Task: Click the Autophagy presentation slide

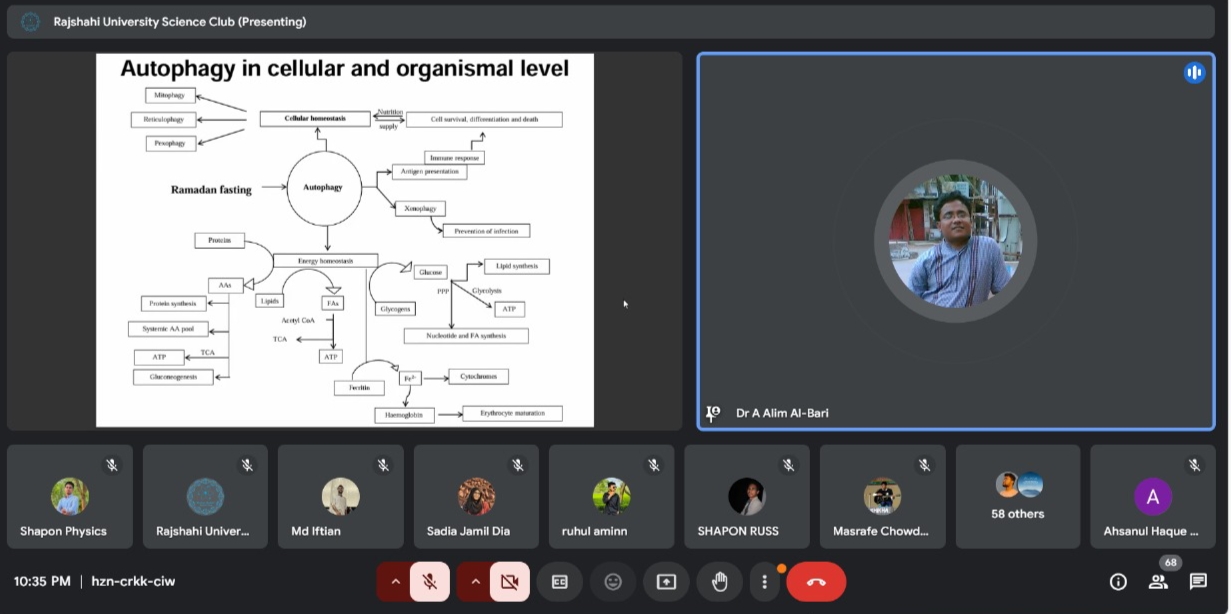Action: point(344,240)
